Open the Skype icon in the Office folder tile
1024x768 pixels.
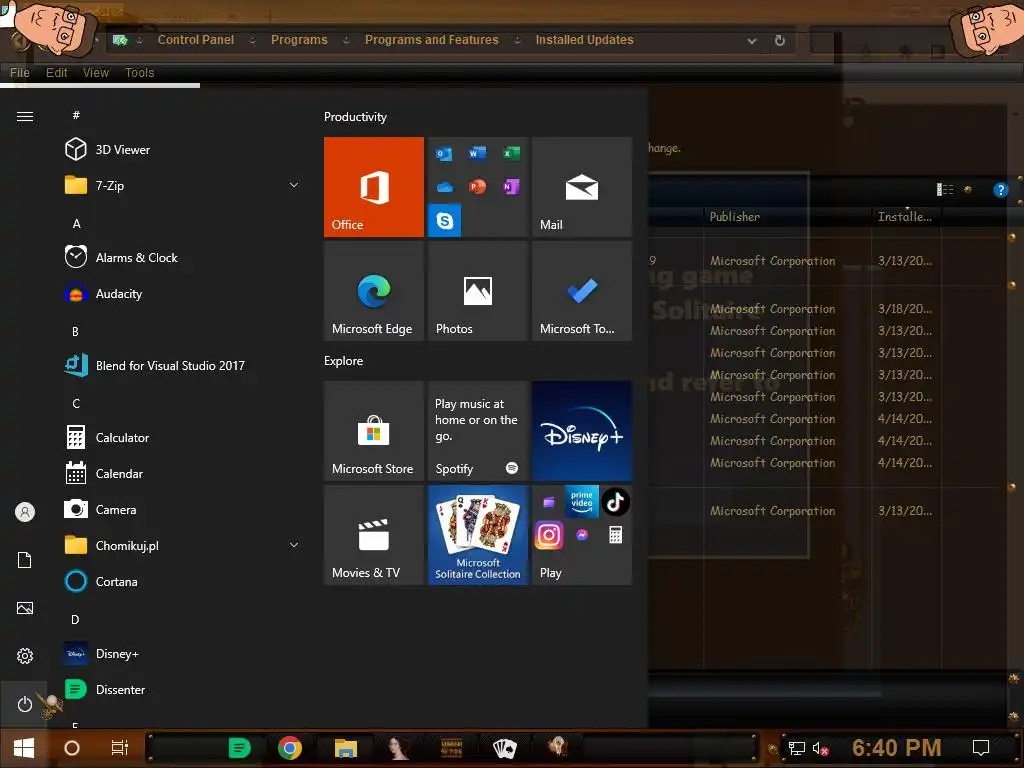click(445, 221)
